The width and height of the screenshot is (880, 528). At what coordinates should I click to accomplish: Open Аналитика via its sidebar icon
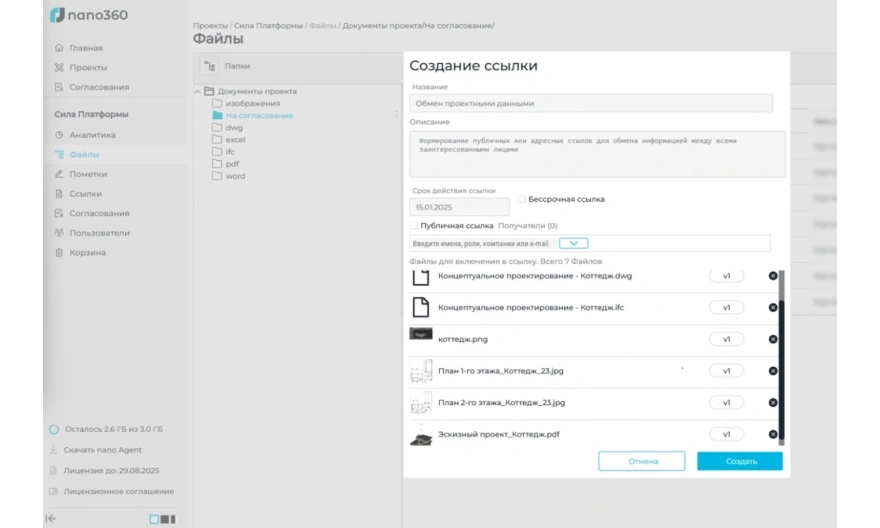pyautogui.click(x=60, y=135)
